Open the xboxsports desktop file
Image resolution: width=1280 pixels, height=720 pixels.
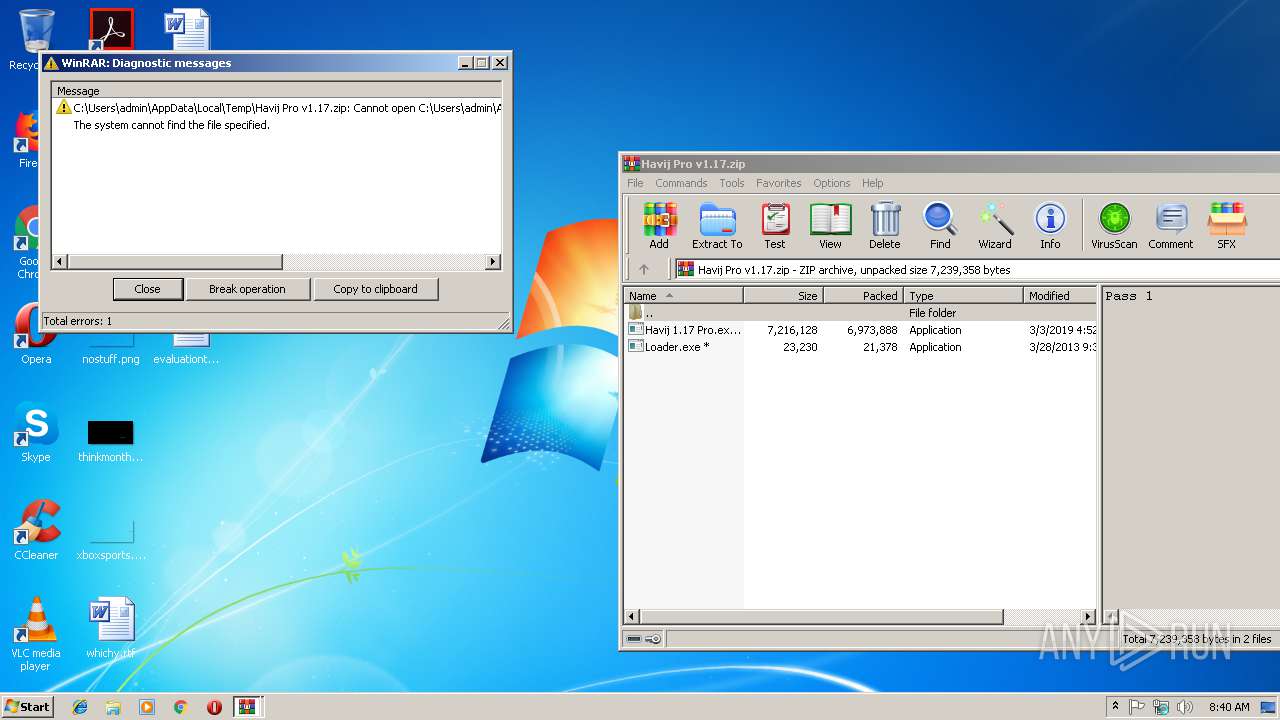(110, 539)
